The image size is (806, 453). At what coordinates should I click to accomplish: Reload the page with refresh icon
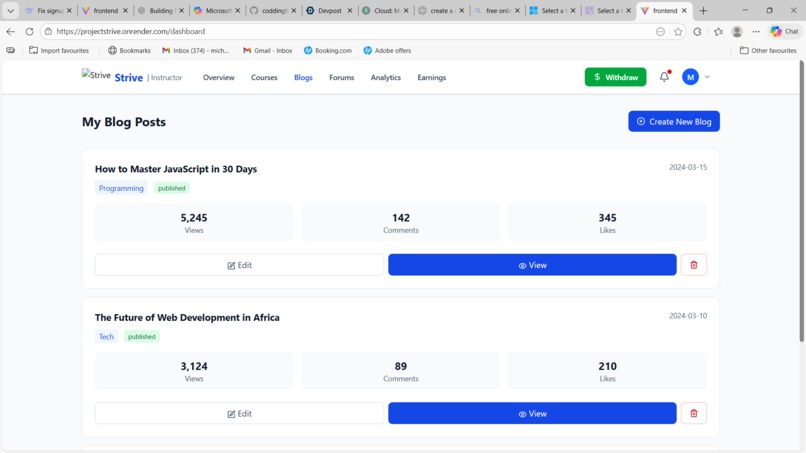pos(29,31)
